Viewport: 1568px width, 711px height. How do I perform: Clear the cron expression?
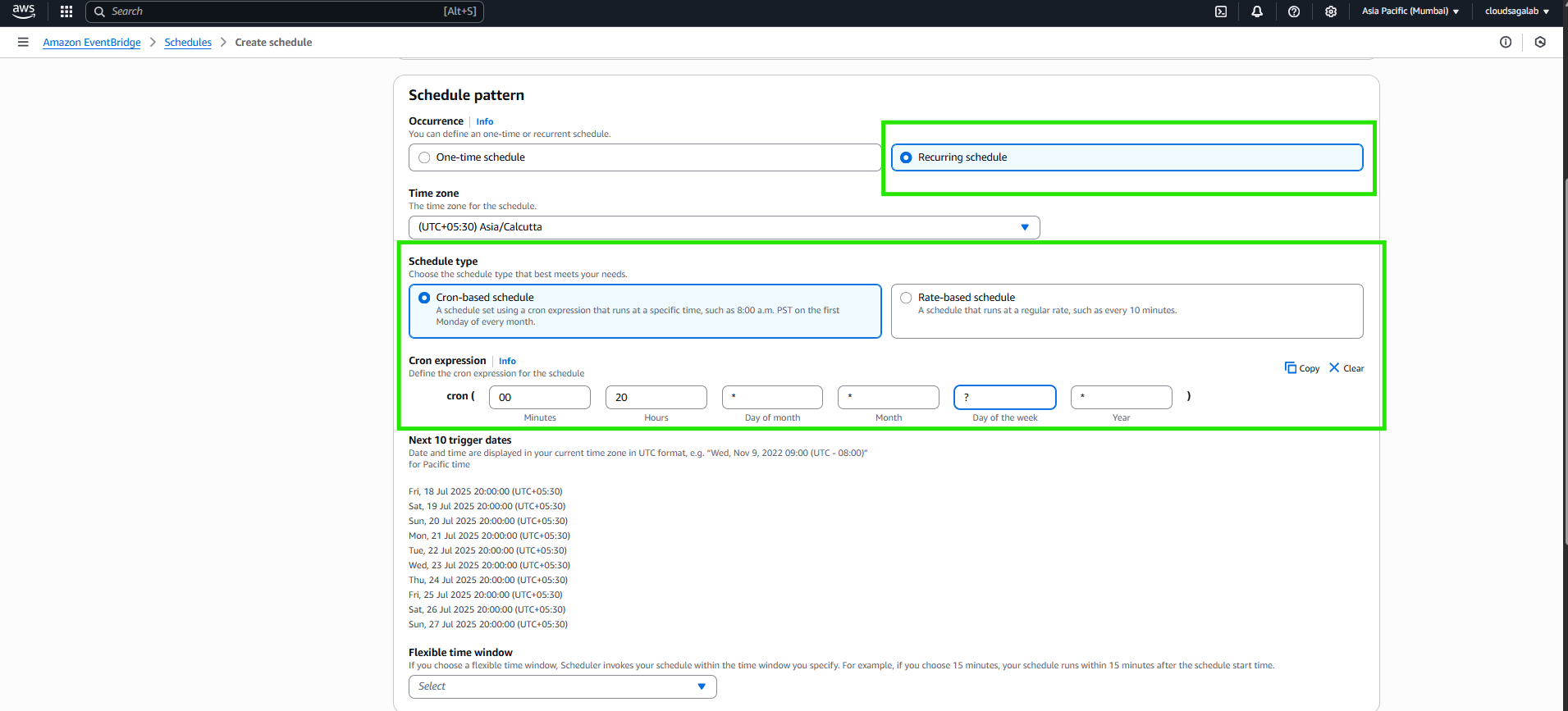click(x=1346, y=368)
